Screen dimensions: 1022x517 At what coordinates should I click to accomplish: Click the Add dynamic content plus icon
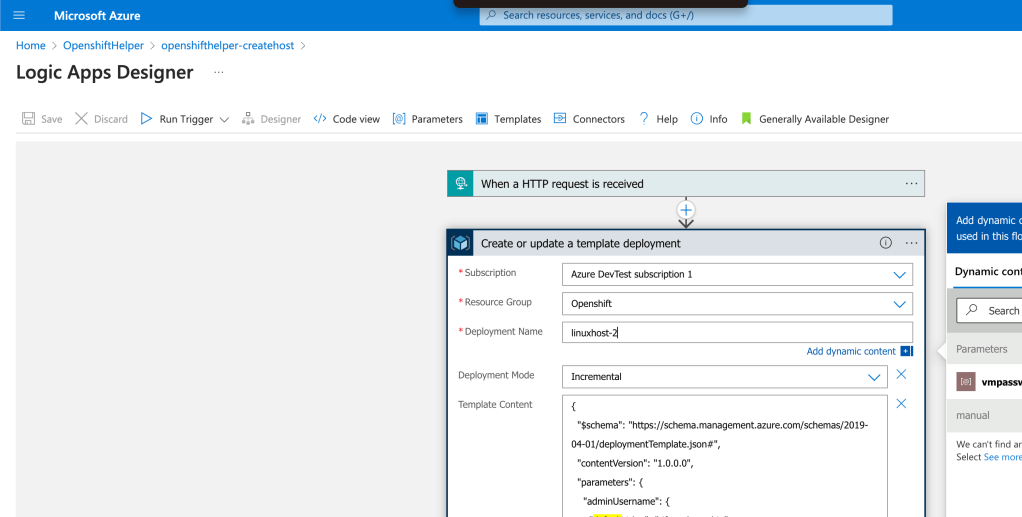(906, 351)
